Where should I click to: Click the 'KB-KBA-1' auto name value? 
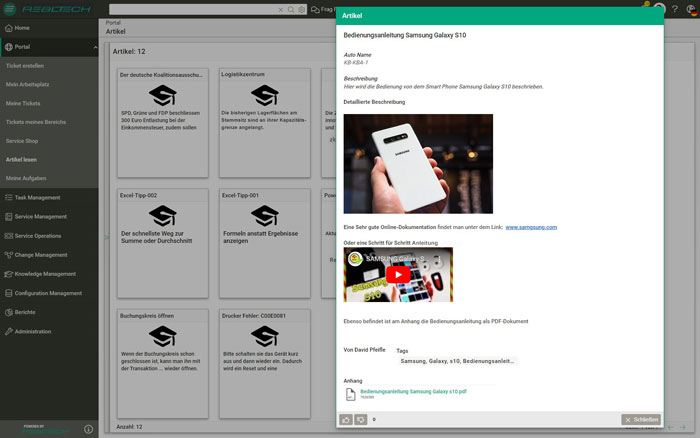coord(356,63)
